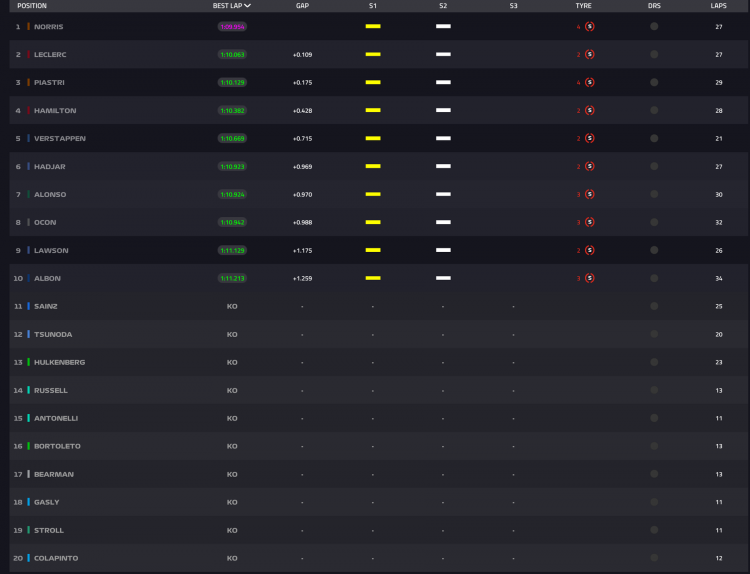Click Ocon's soft tyre icon
The width and height of the screenshot is (750, 574).
pyautogui.click(x=590, y=222)
